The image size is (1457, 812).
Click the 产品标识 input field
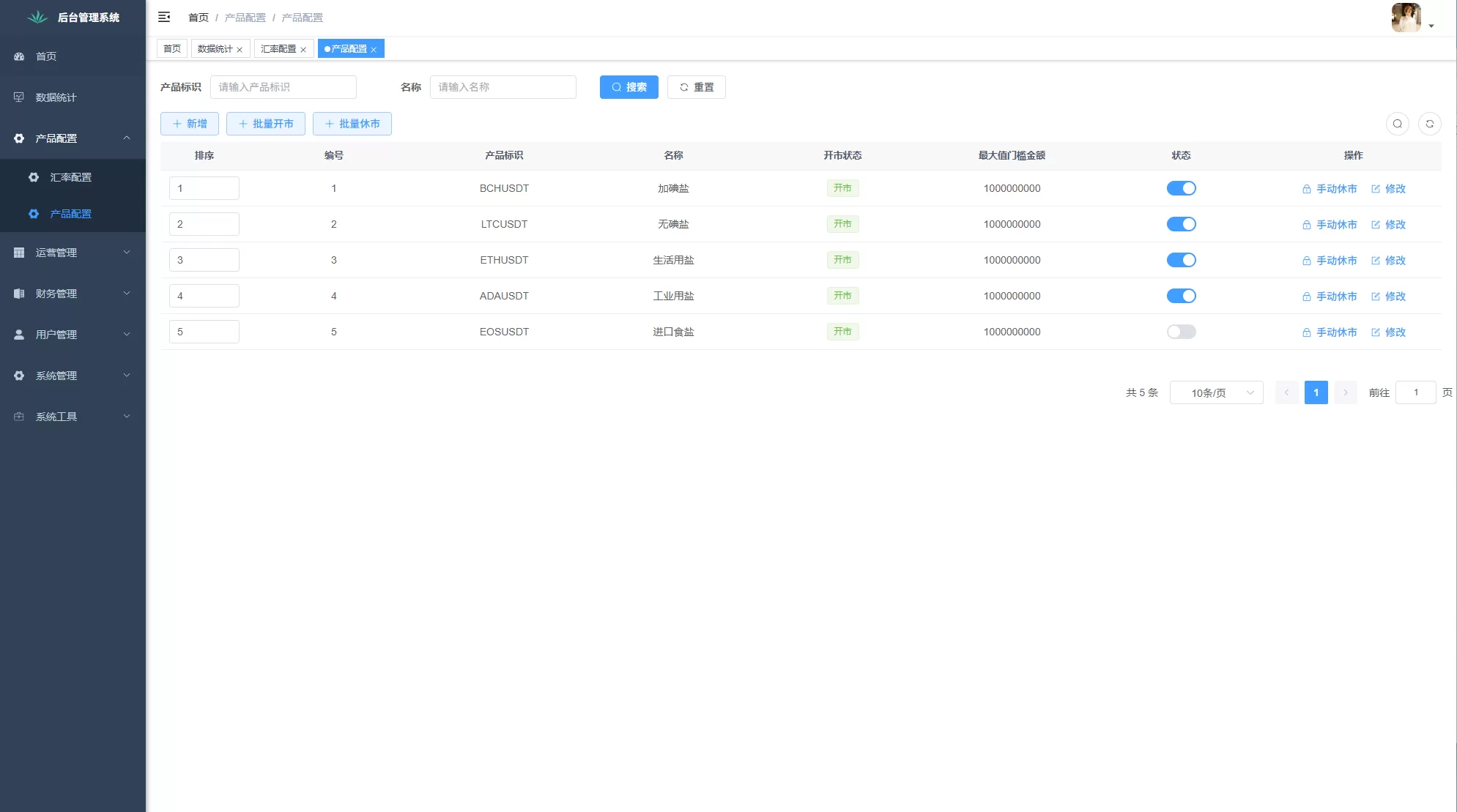coord(283,87)
